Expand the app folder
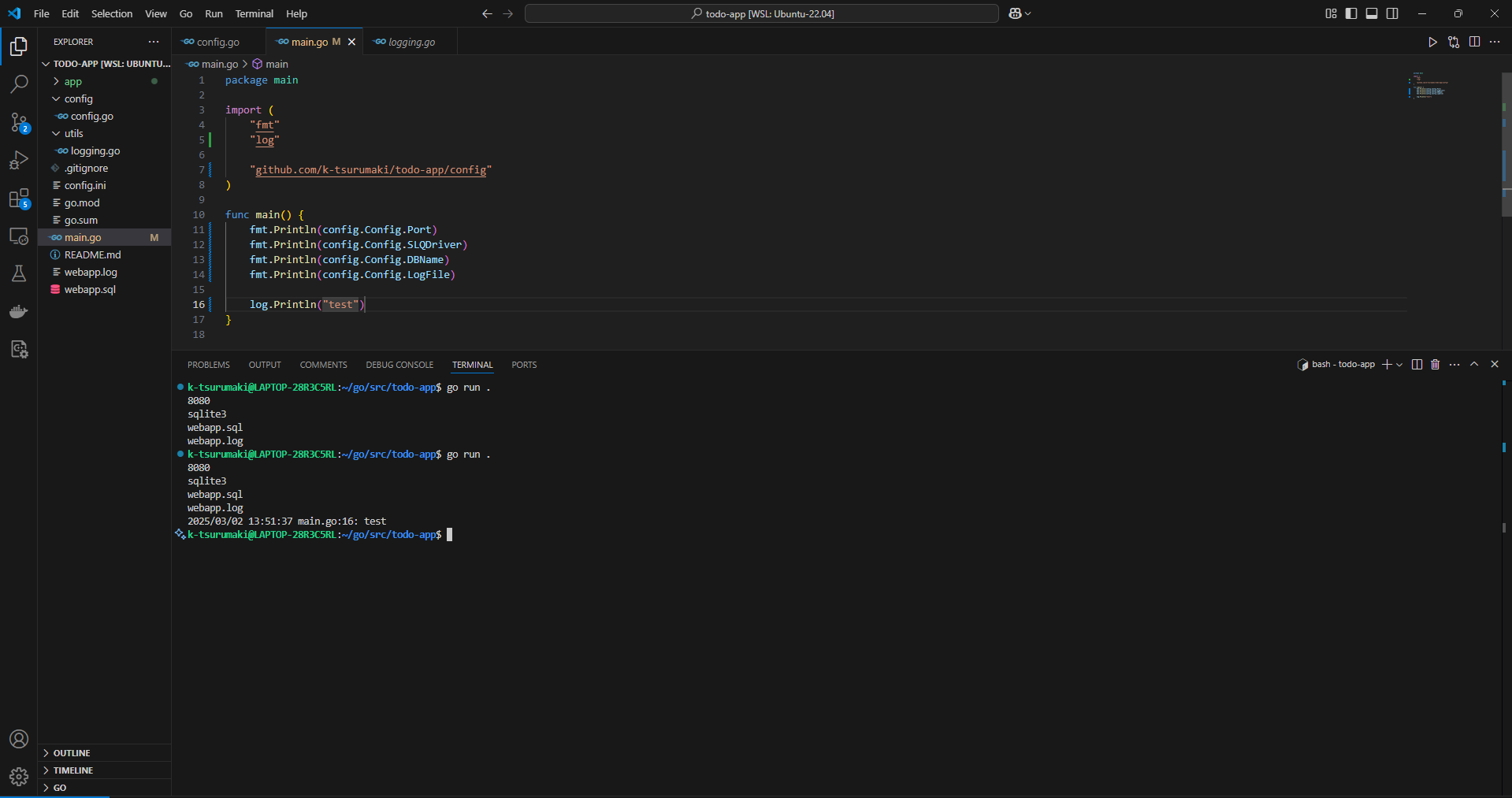Image resolution: width=1512 pixels, height=798 pixels. 57,82
